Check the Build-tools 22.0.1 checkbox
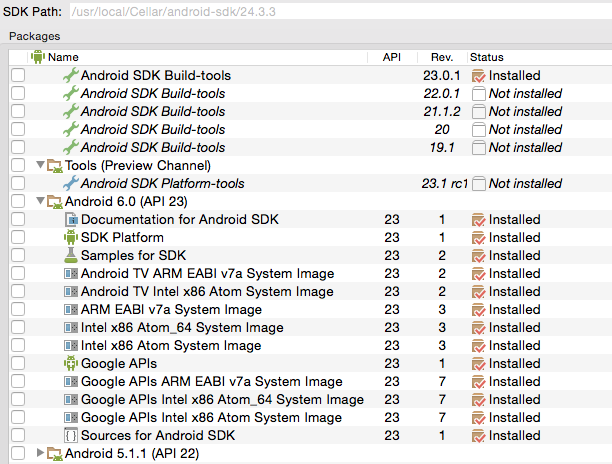 pos(18,93)
